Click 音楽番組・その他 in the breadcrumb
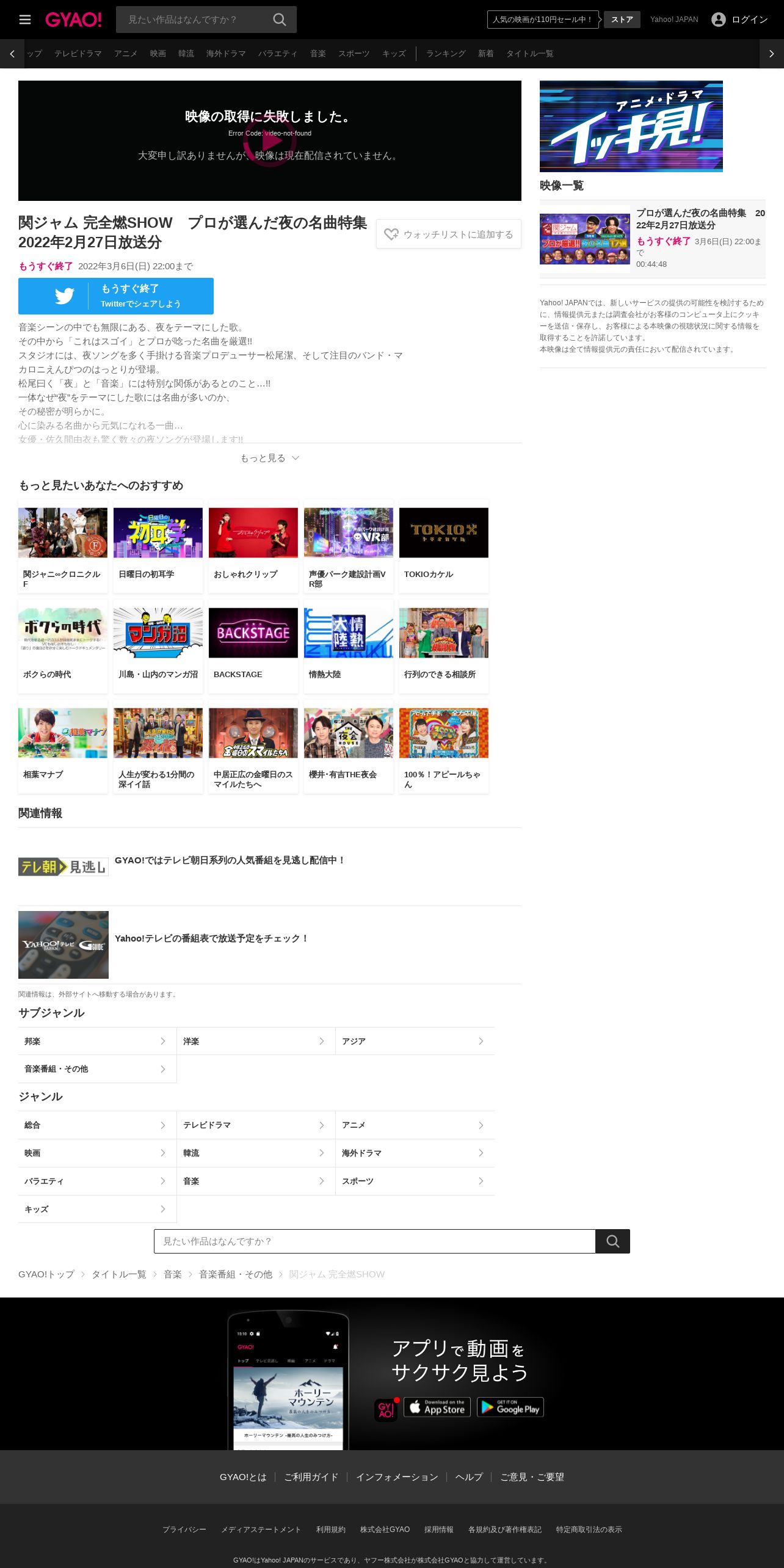This screenshot has width=784, height=1568. coord(236,1274)
